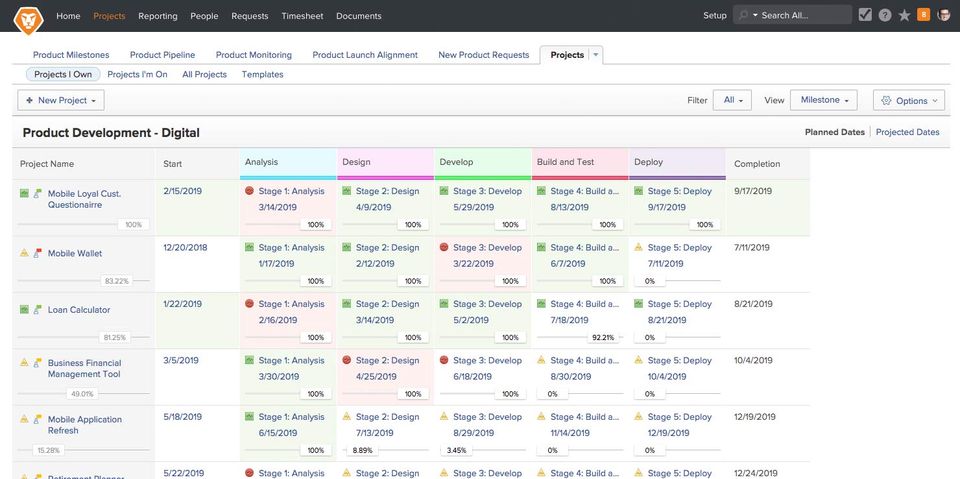The height and width of the screenshot is (479, 960).
Task: Open Loan Calculator project link
Action: click(79, 309)
